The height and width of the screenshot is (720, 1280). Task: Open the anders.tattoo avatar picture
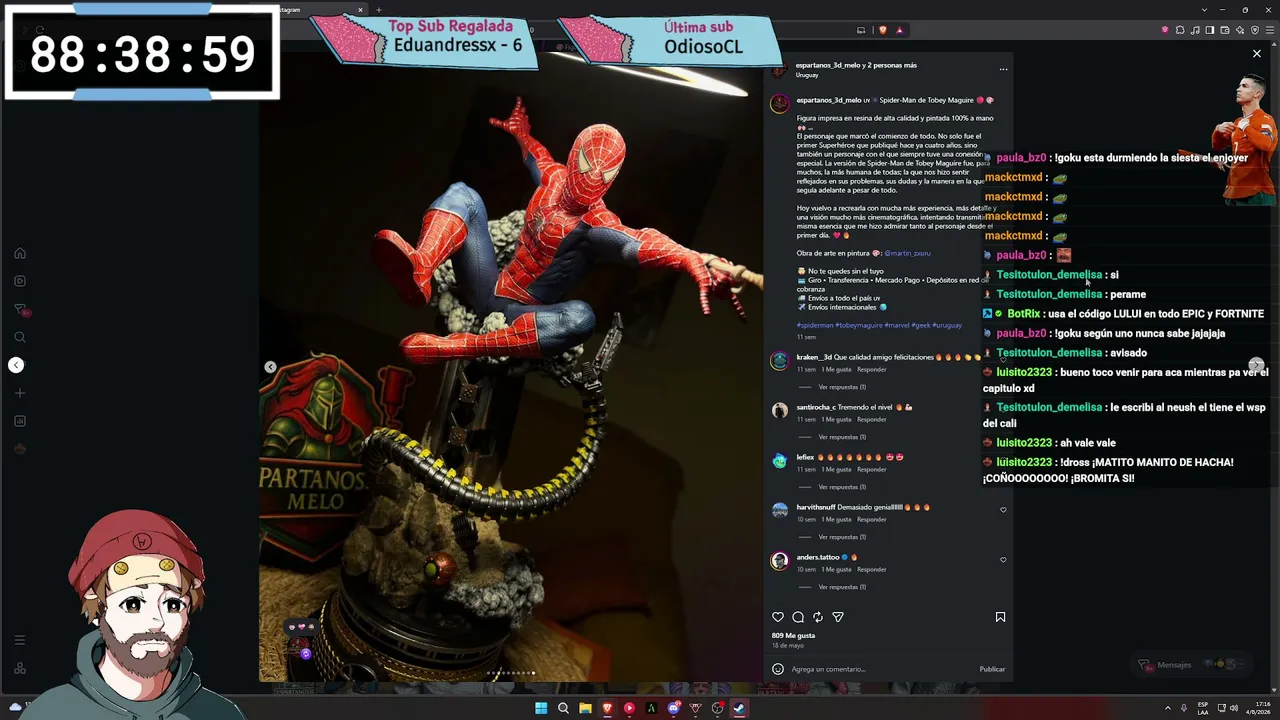tap(779, 560)
